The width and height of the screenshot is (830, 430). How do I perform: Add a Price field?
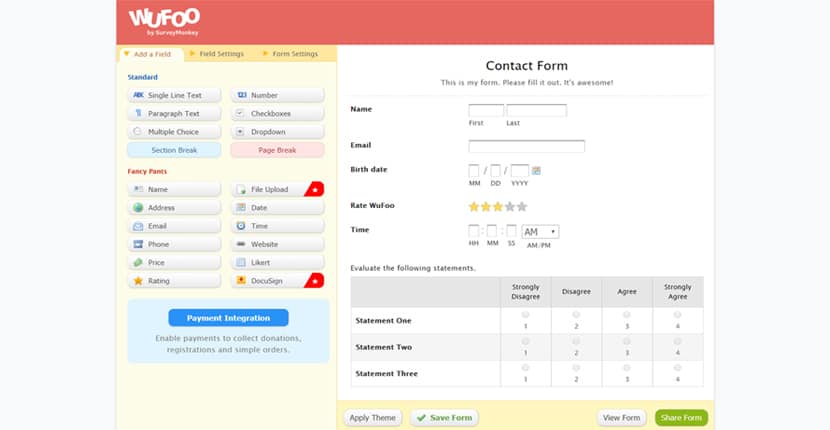(174, 263)
